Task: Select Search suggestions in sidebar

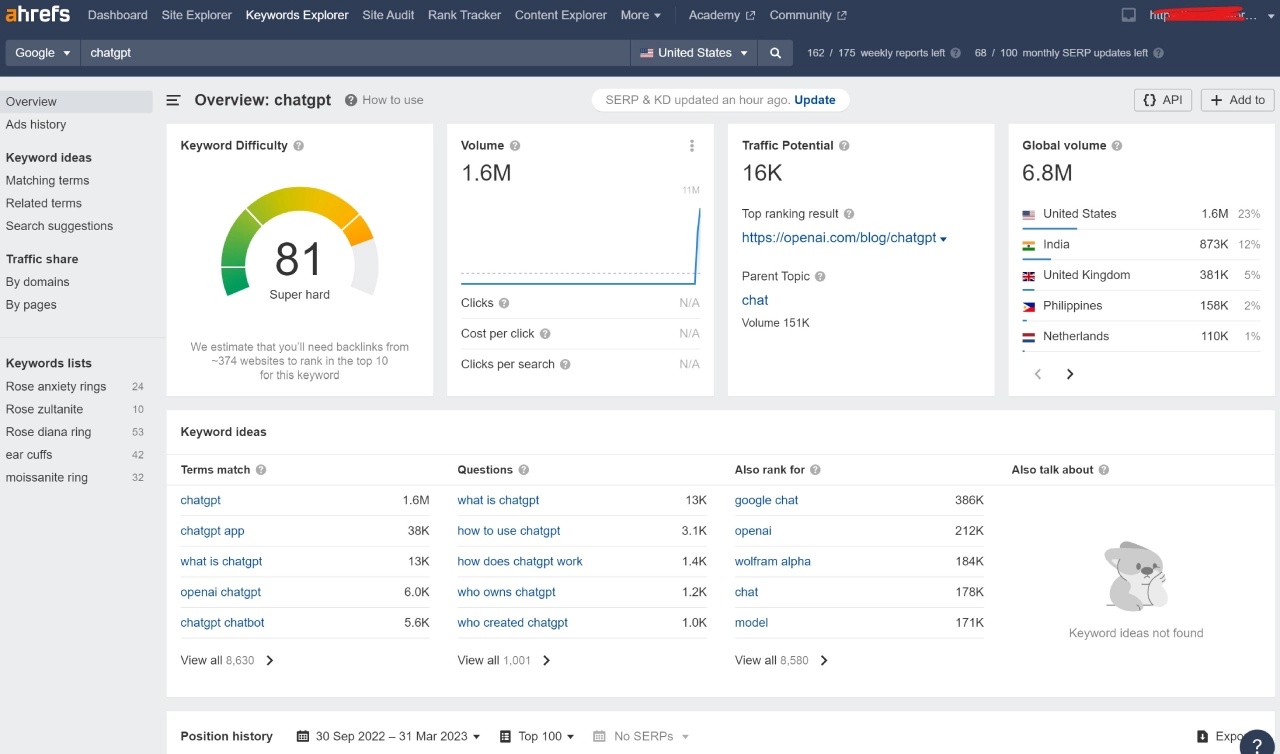Action: tap(59, 227)
